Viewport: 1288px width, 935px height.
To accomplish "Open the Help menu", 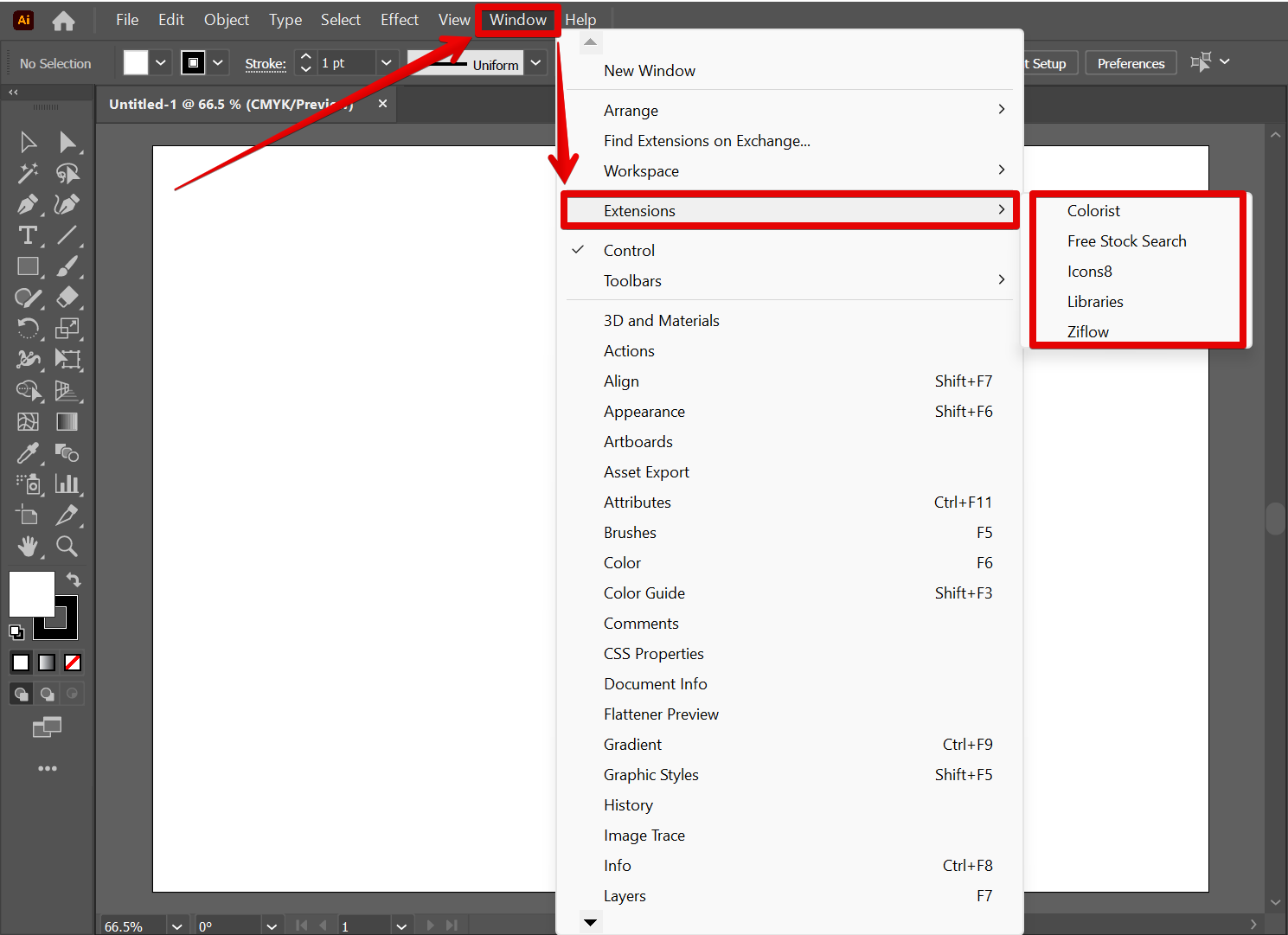I will coord(580,19).
